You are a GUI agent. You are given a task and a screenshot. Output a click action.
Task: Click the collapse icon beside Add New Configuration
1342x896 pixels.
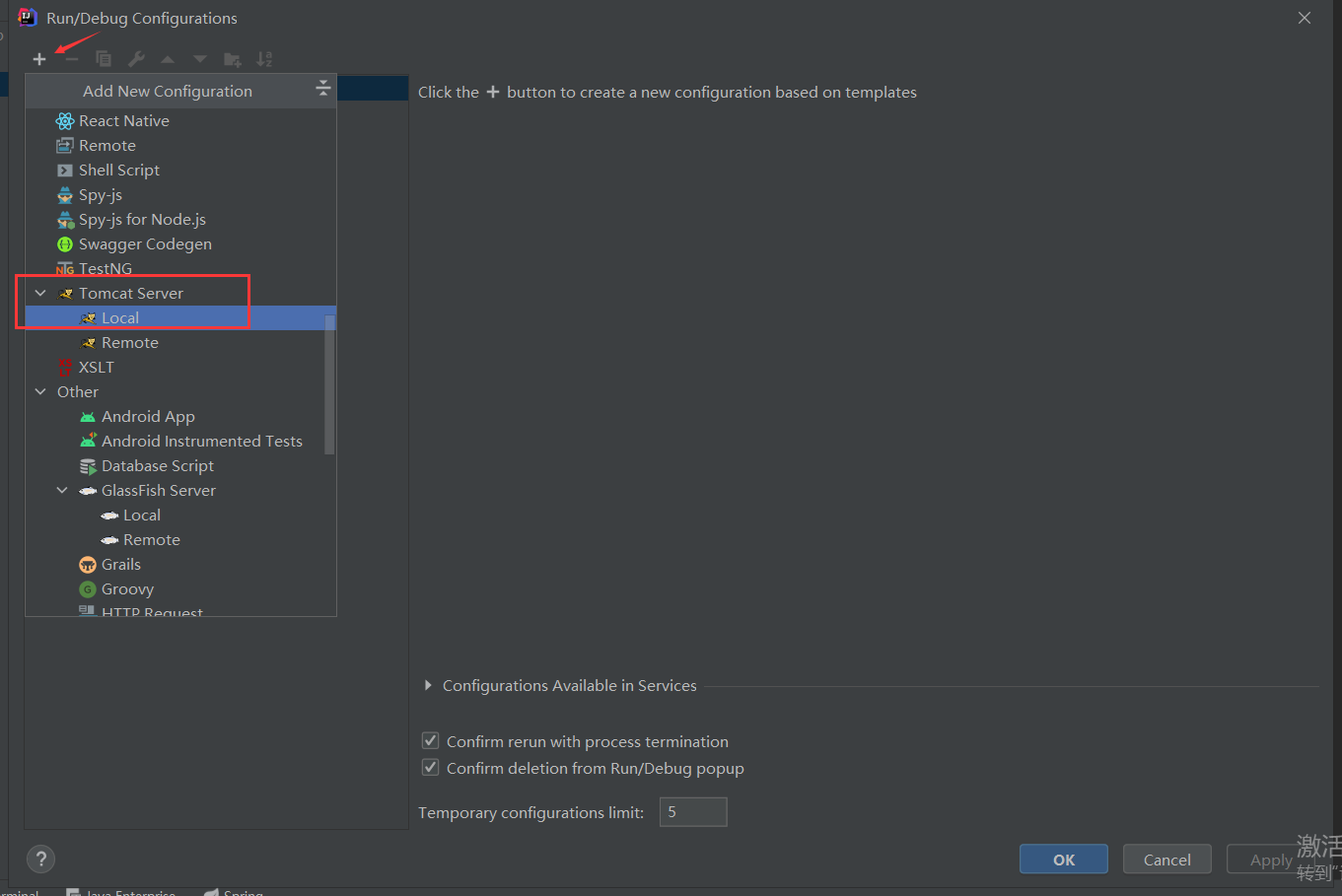[322, 90]
